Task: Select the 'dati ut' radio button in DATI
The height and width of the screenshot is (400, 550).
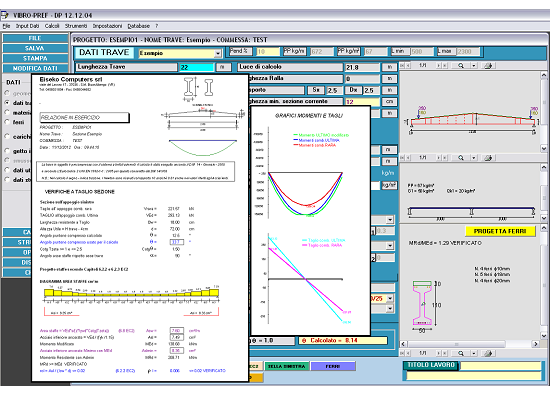Action: click(7, 170)
